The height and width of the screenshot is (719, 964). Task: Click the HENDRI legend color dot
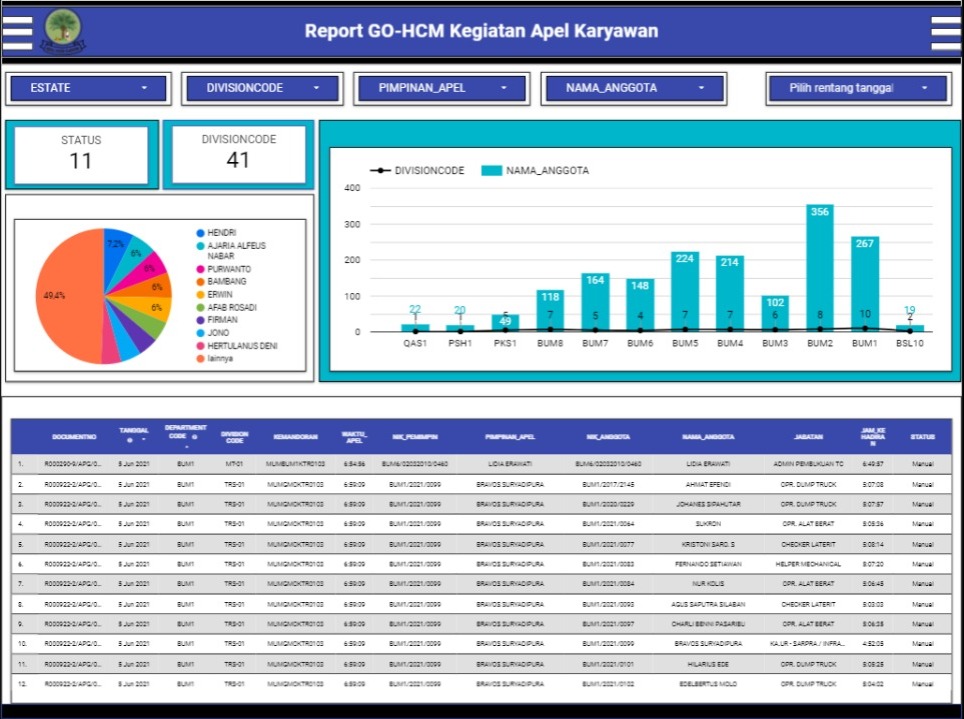(x=201, y=233)
